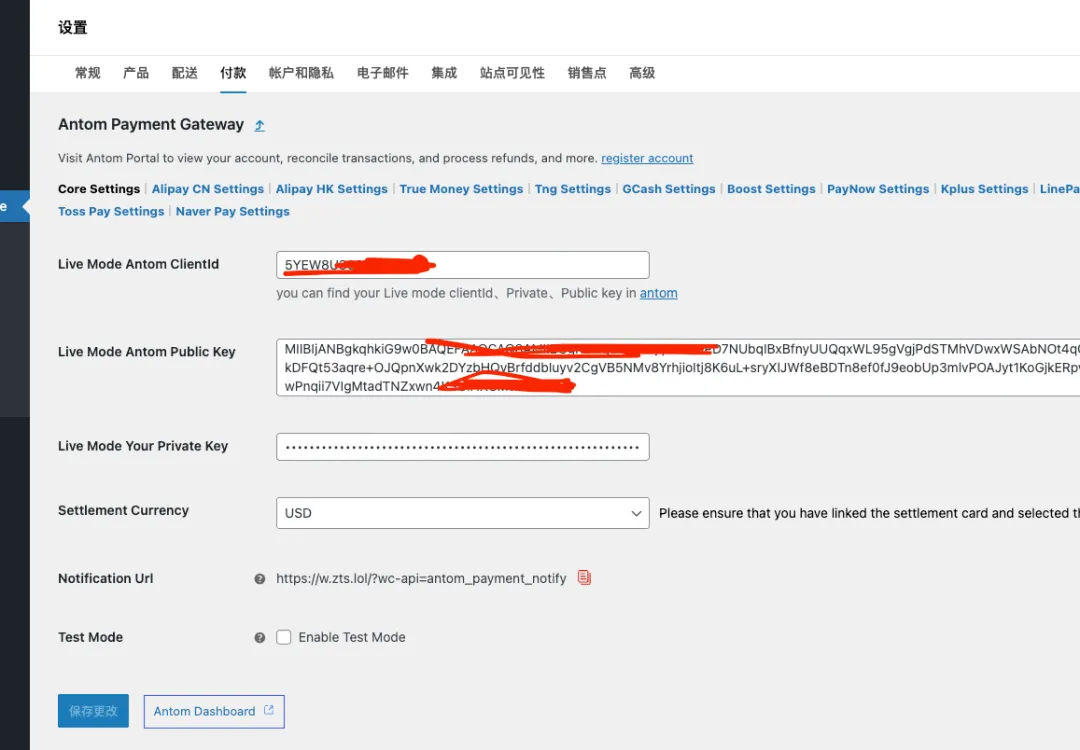Open the 帐户和隐私 tab
Screen dimensions: 1080x750
coord(301,73)
